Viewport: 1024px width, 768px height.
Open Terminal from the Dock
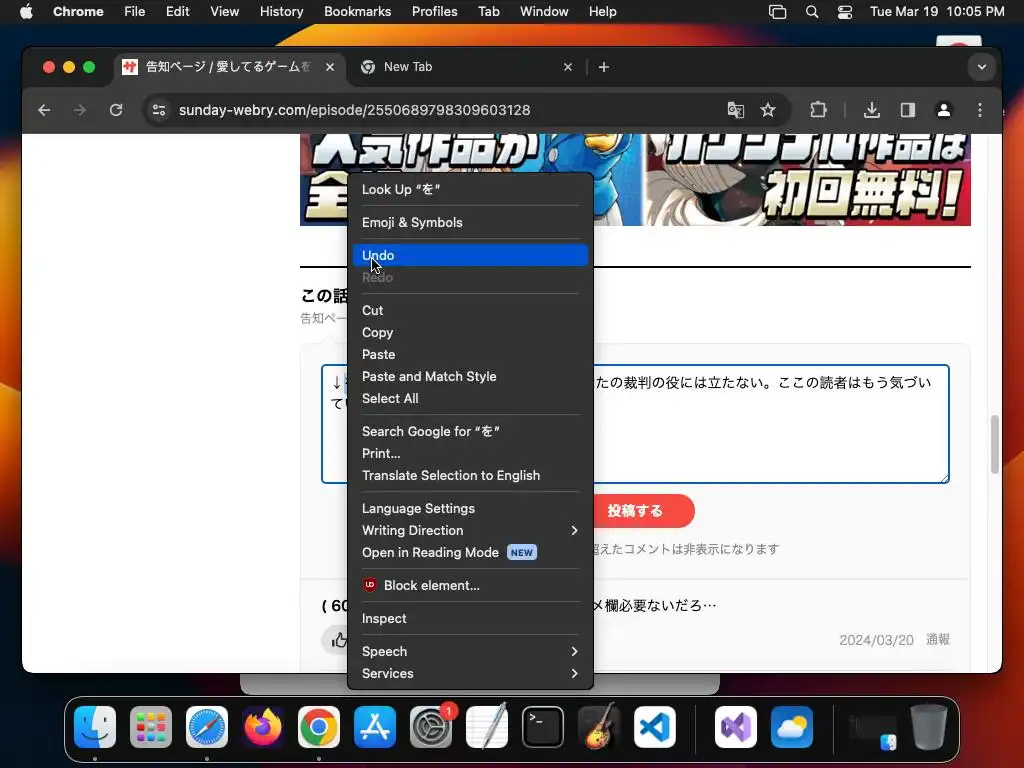click(x=543, y=727)
